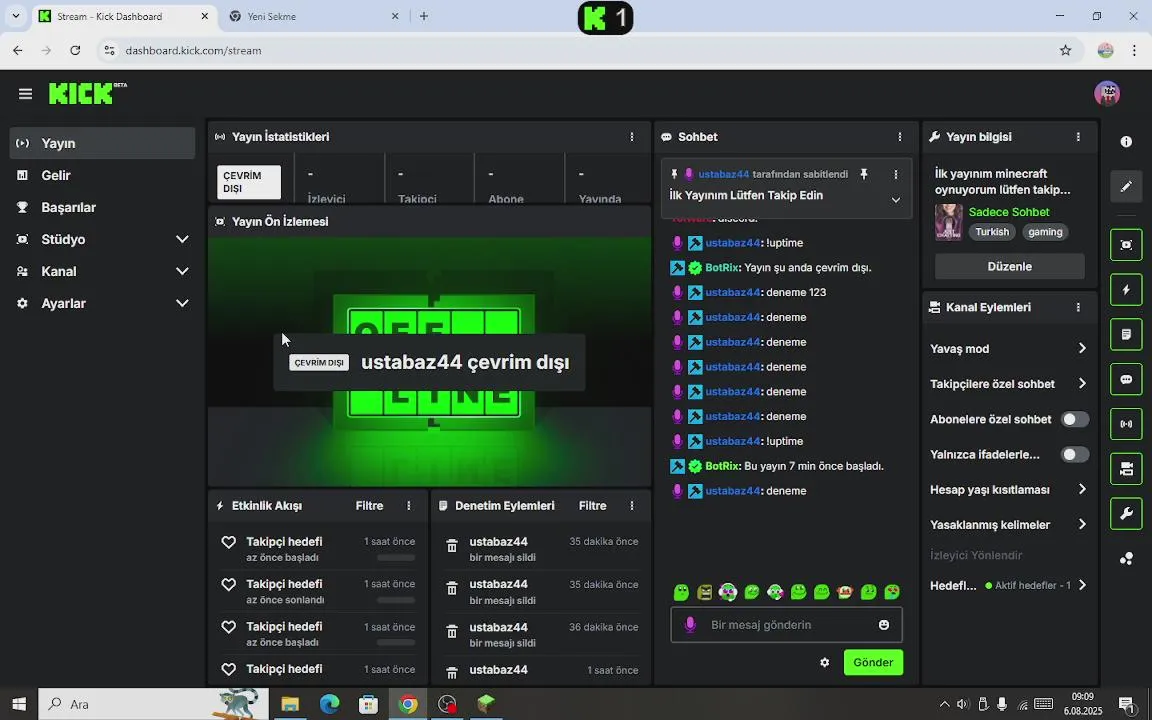Open Yayın bilgisi panel three-dot menu
The width and height of the screenshot is (1152, 720).
tap(1078, 137)
